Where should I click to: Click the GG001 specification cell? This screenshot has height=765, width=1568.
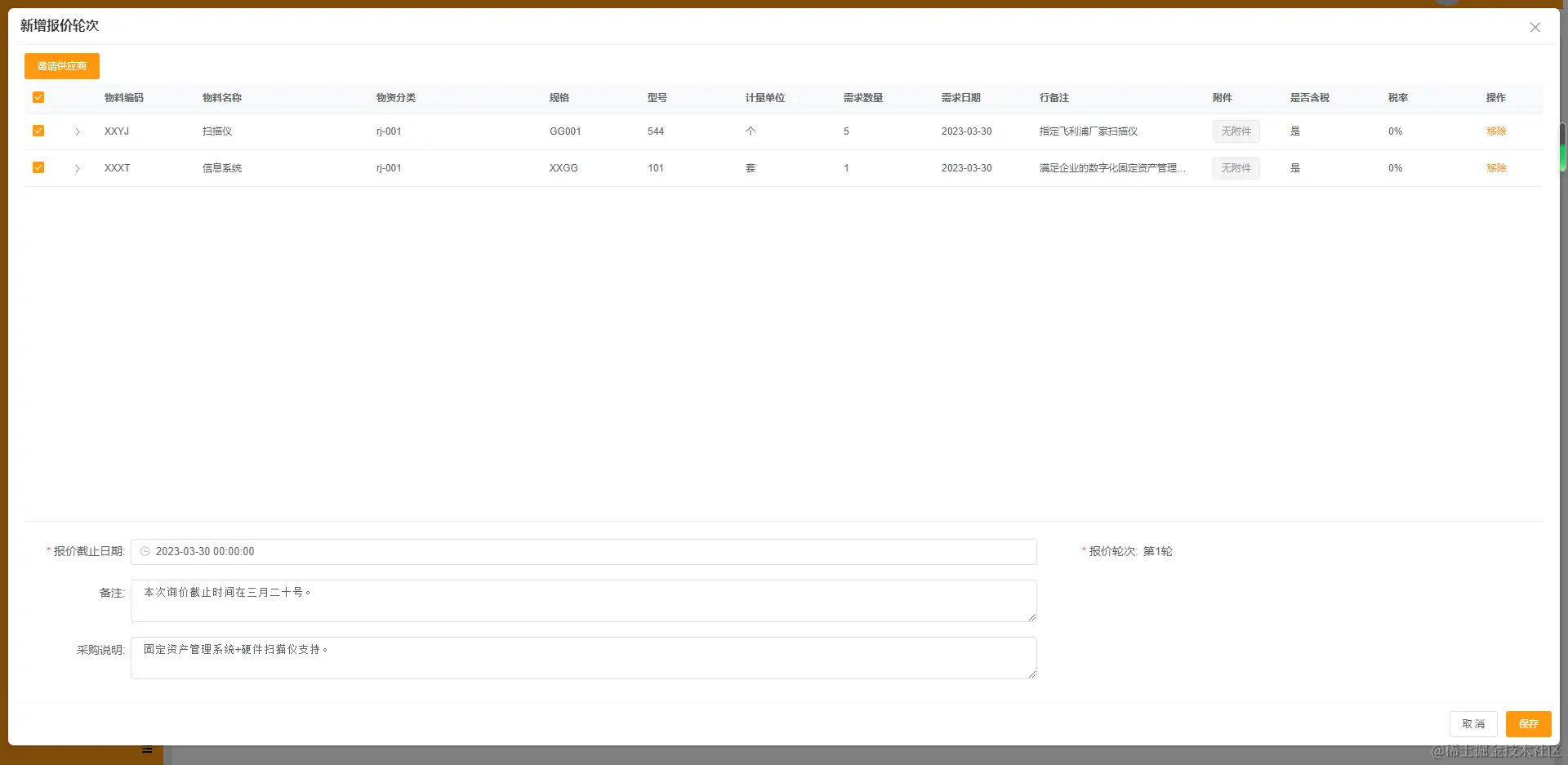pos(565,131)
